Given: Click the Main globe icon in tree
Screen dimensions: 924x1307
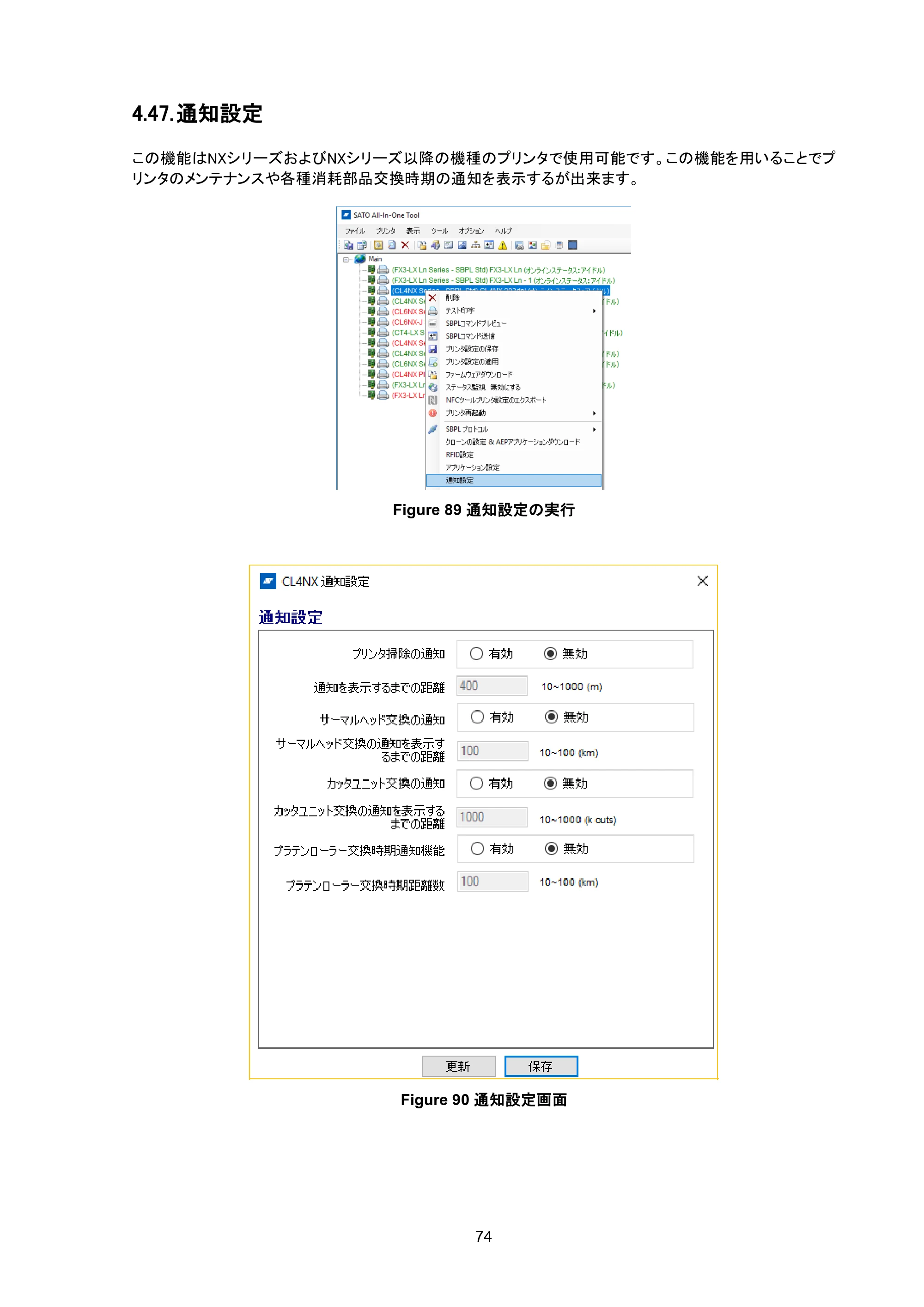Looking at the screenshot, I should [360, 259].
